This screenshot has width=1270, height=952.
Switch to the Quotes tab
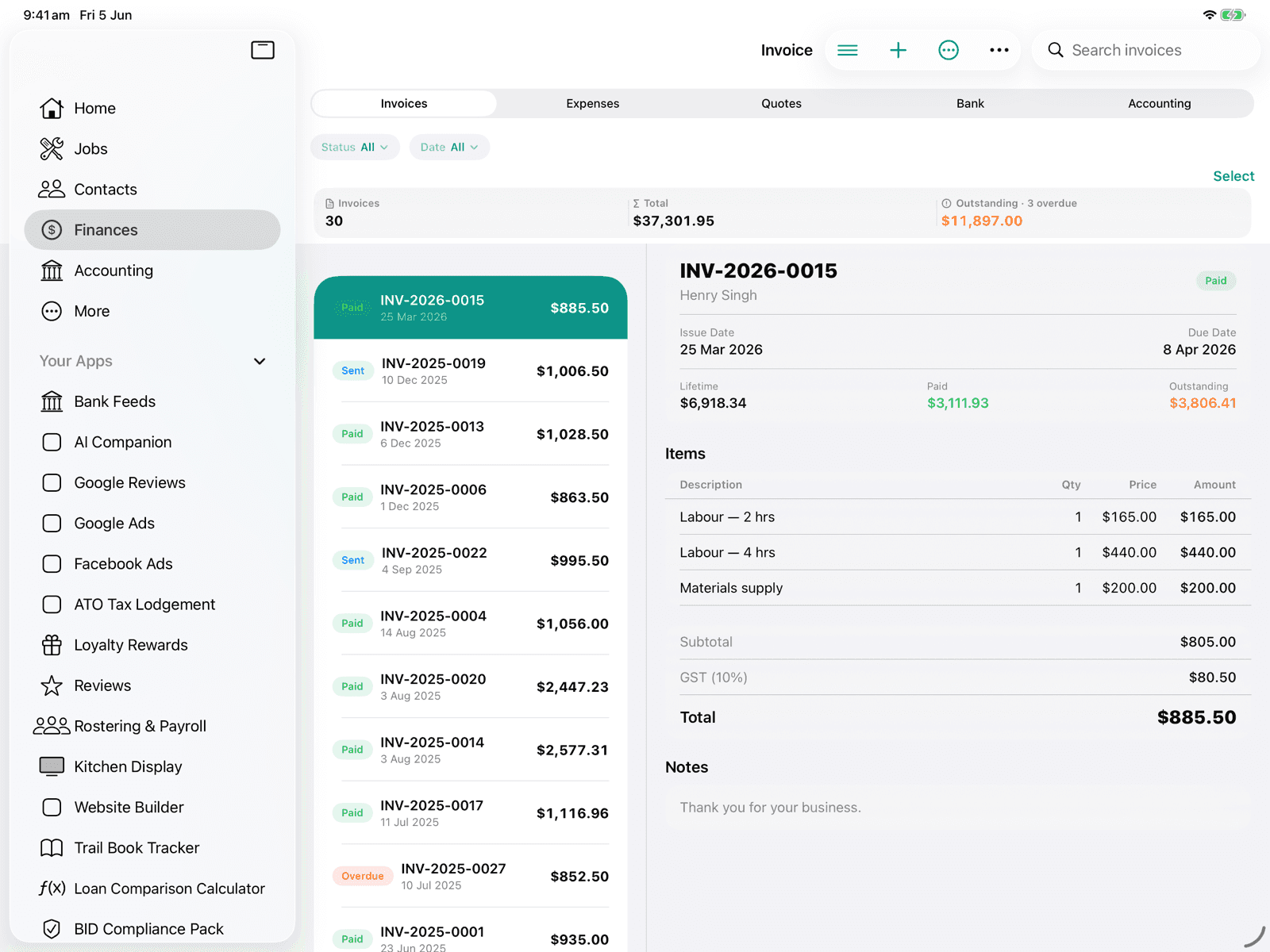[x=782, y=103]
